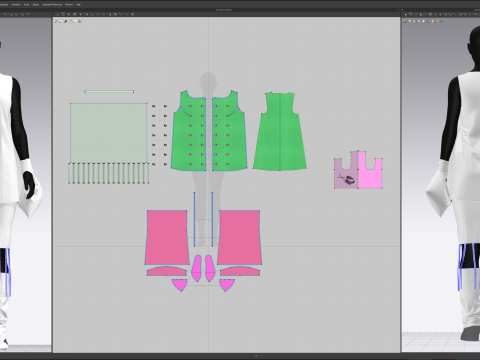Click the highlighted active tool in 2D toolbar
The image size is (480, 360).
click(x=63, y=14)
